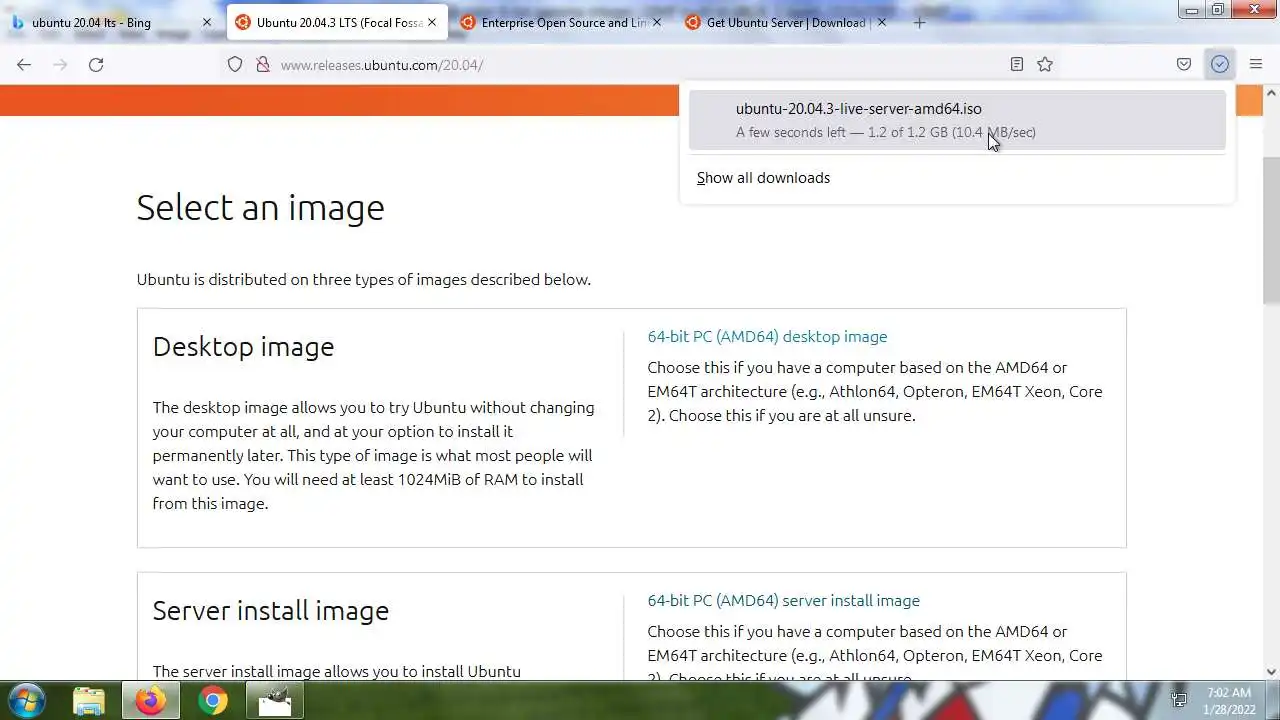The height and width of the screenshot is (720, 1280).
Task: Open the taskbar clock showing 7:02 AM
Action: pos(1228,700)
